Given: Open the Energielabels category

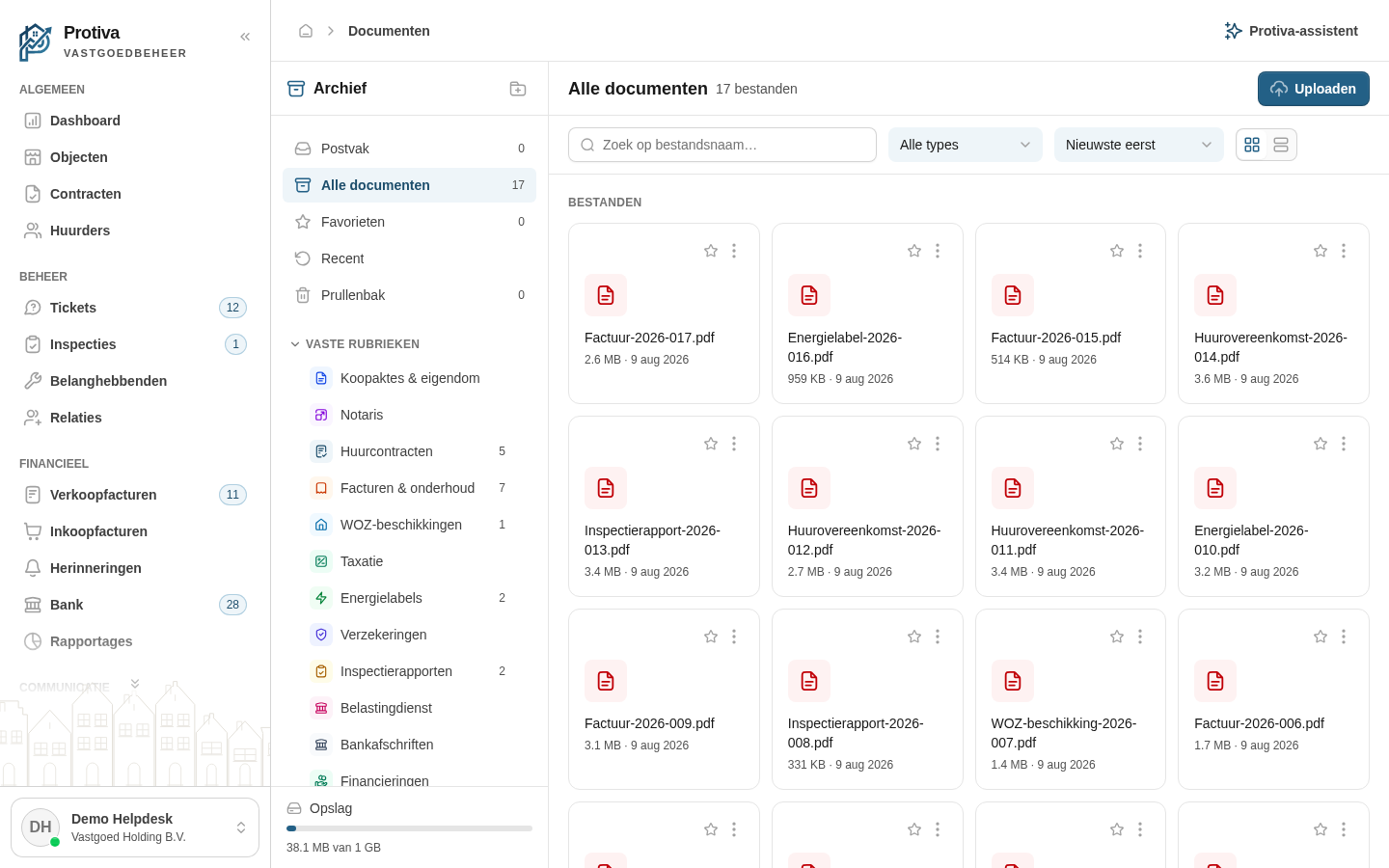Looking at the screenshot, I should pos(409,598).
